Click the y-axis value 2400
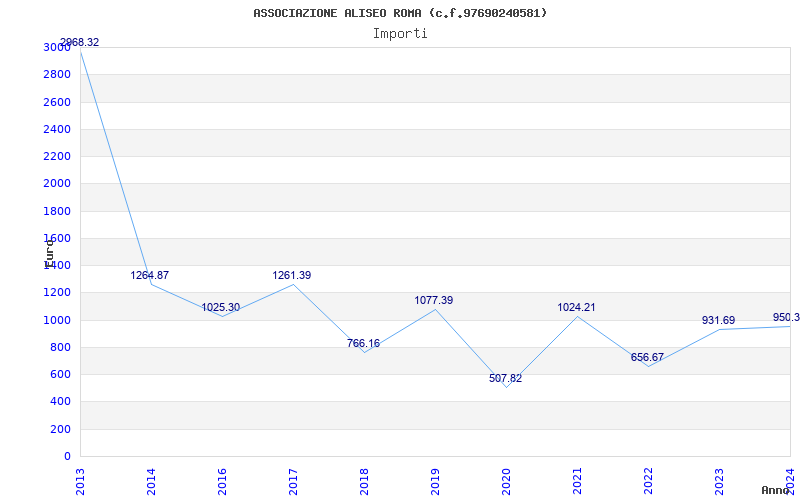 (x=57, y=129)
